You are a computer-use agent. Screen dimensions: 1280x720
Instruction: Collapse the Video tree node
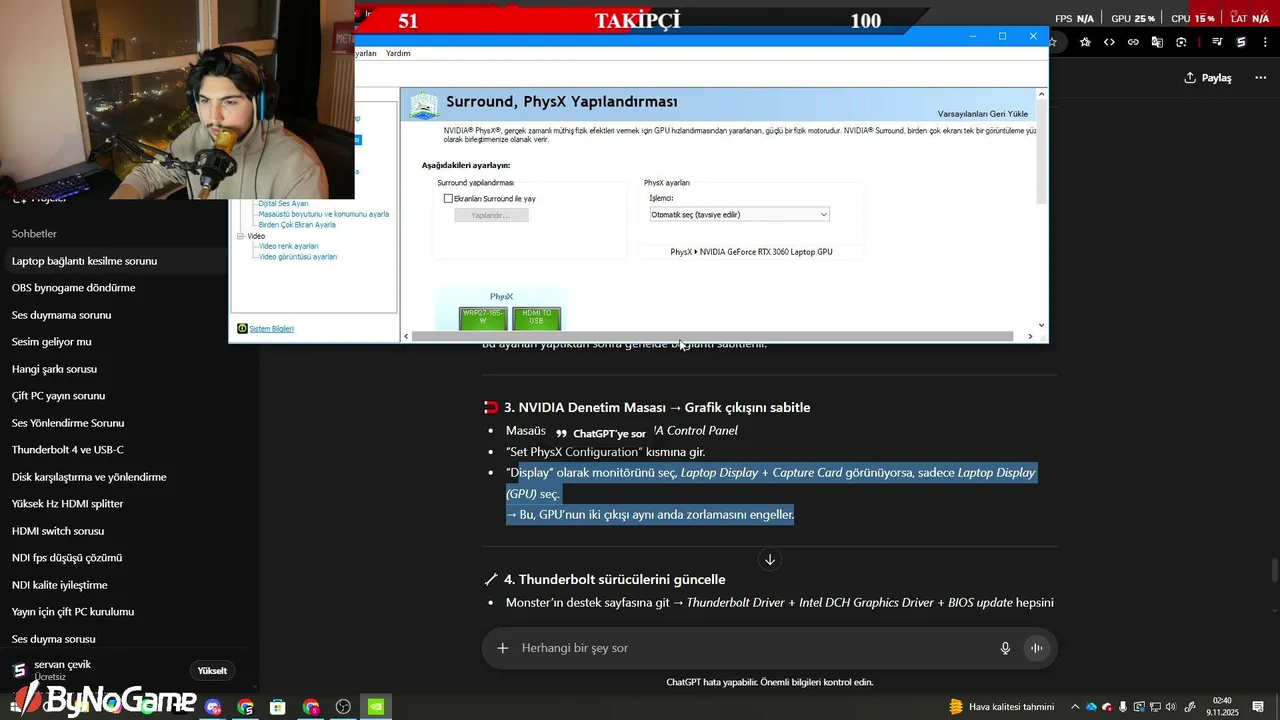pos(240,236)
